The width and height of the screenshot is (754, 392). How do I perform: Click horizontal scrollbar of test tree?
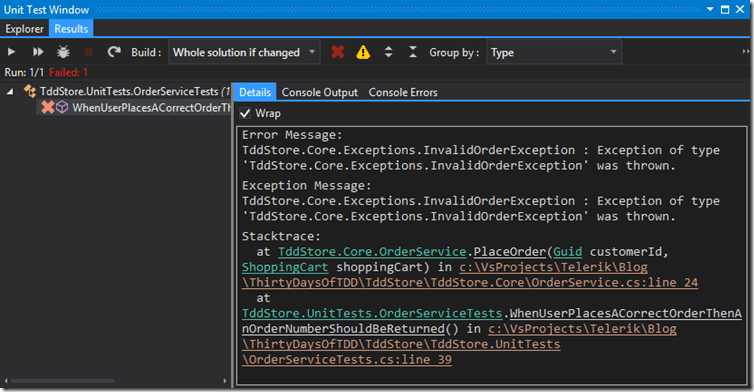coord(63,381)
